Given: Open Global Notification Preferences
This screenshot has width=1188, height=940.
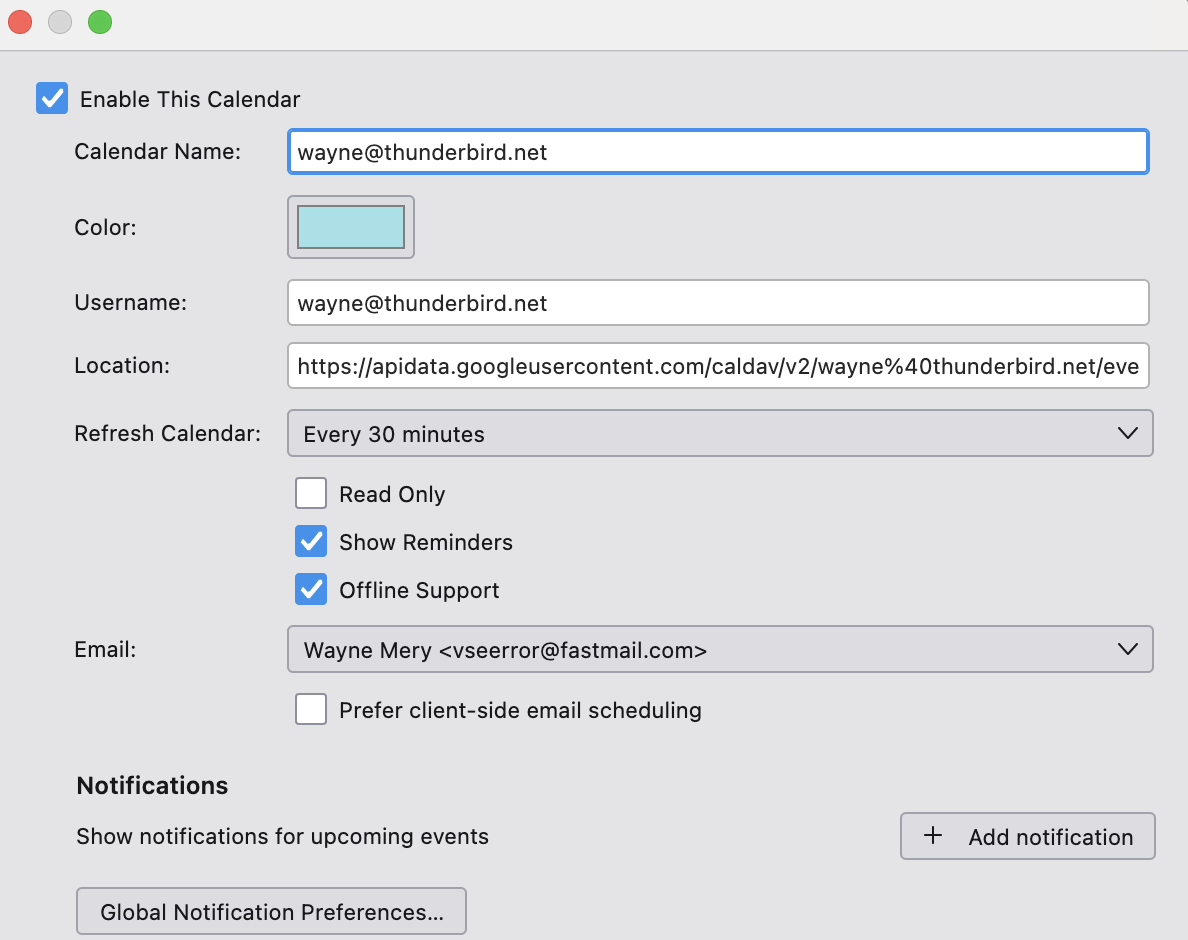Looking at the screenshot, I should 271,912.
